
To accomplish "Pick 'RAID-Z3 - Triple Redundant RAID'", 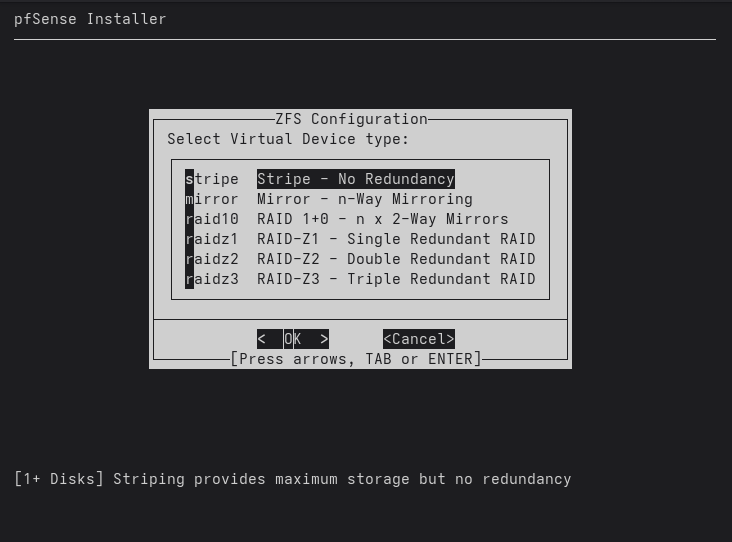I will pyautogui.click(x=396, y=279).
